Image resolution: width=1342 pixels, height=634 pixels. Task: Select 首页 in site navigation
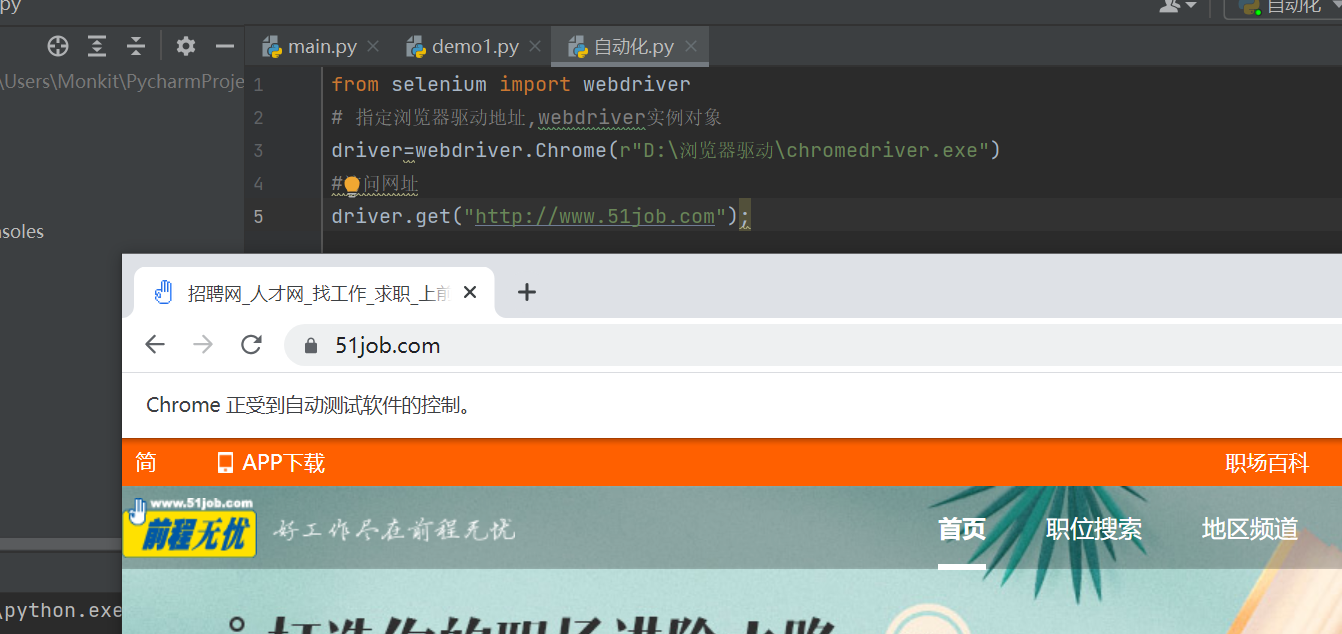[x=962, y=529]
